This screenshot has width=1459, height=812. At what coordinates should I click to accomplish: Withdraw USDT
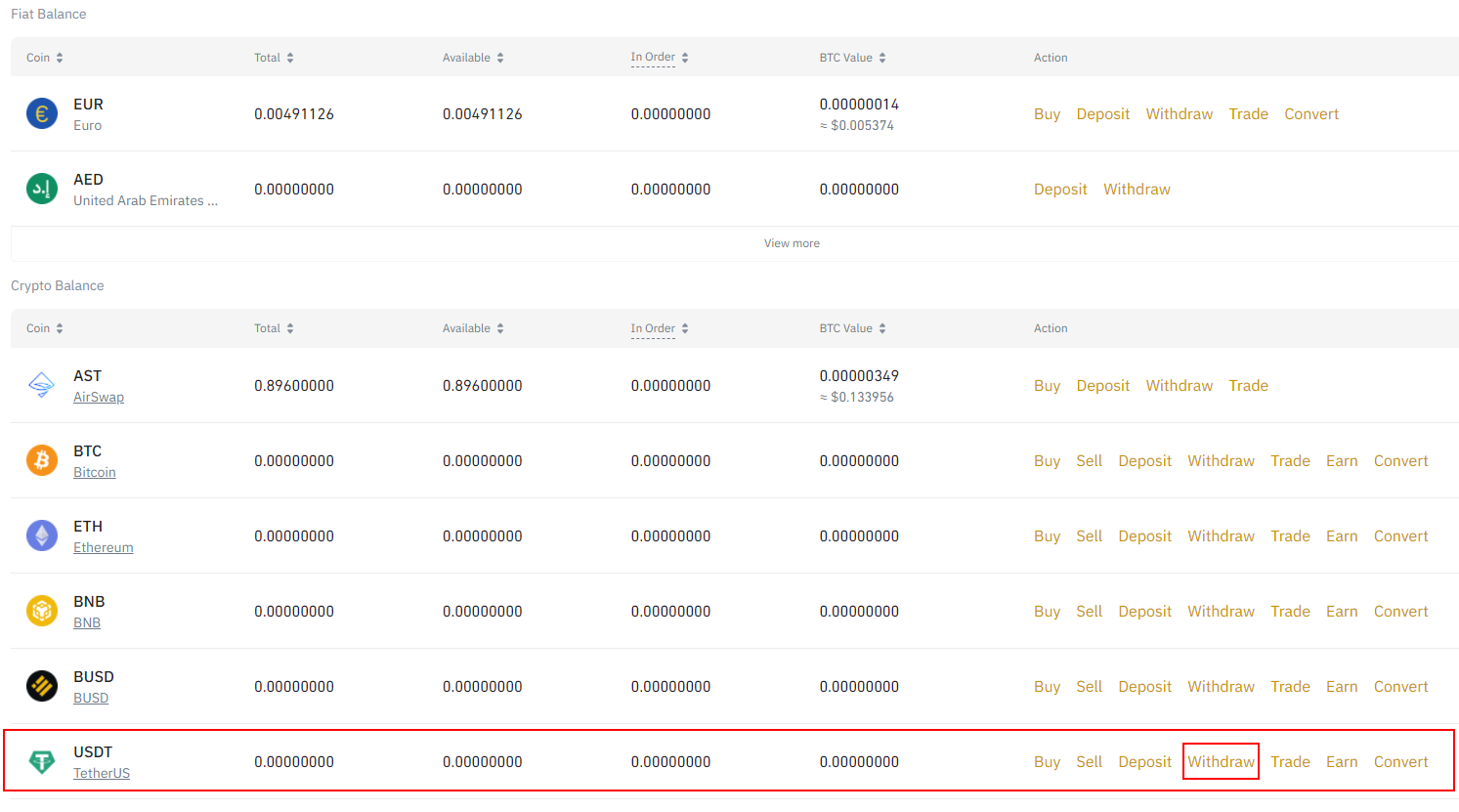[1221, 762]
